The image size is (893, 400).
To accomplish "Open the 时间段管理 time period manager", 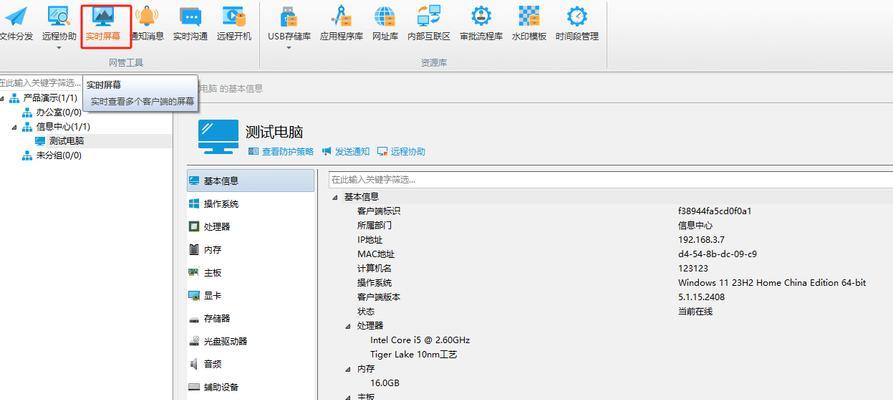I will coord(577,23).
